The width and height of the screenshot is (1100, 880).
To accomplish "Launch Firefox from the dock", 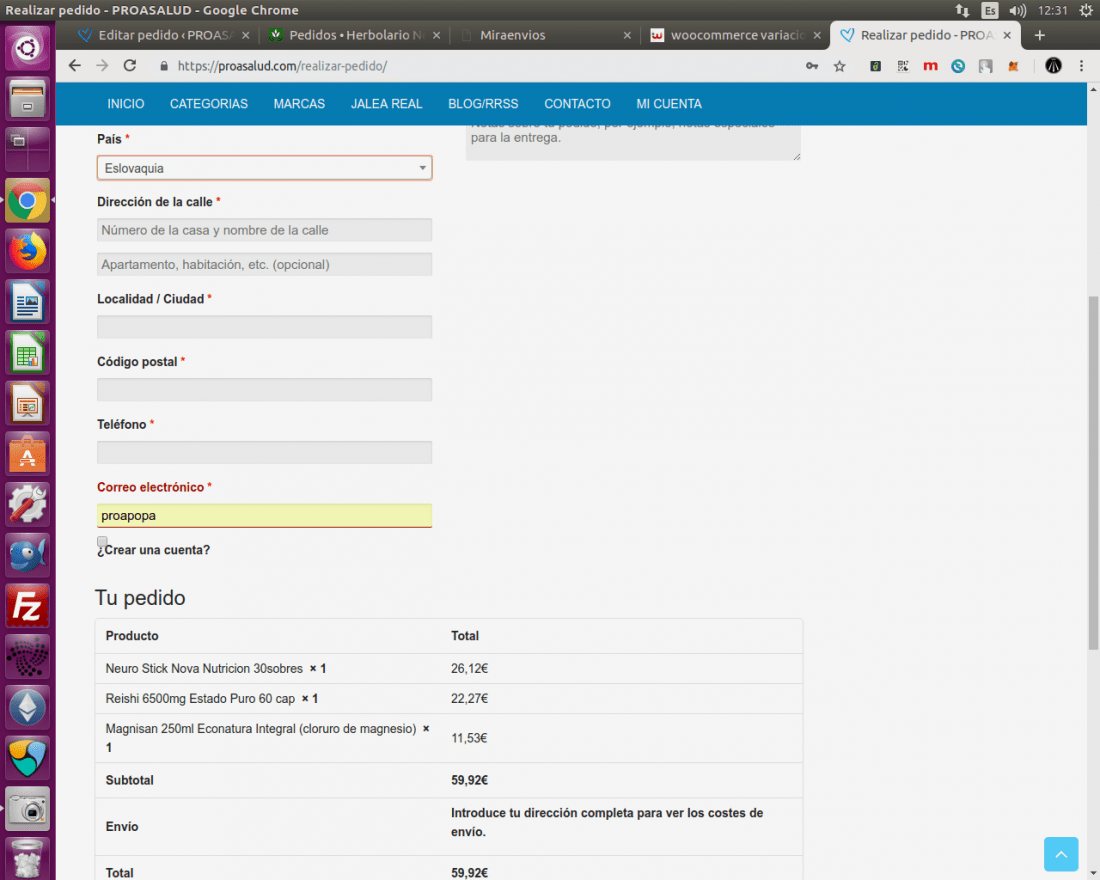I will tap(27, 252).
